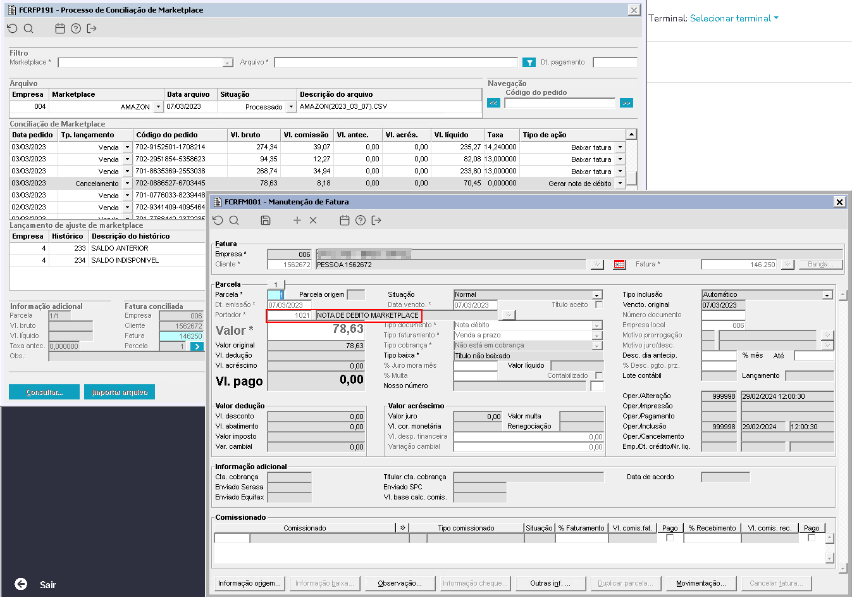
Task: Check Pago box after Vl. comis. fat.
Action: coord(670,538)
